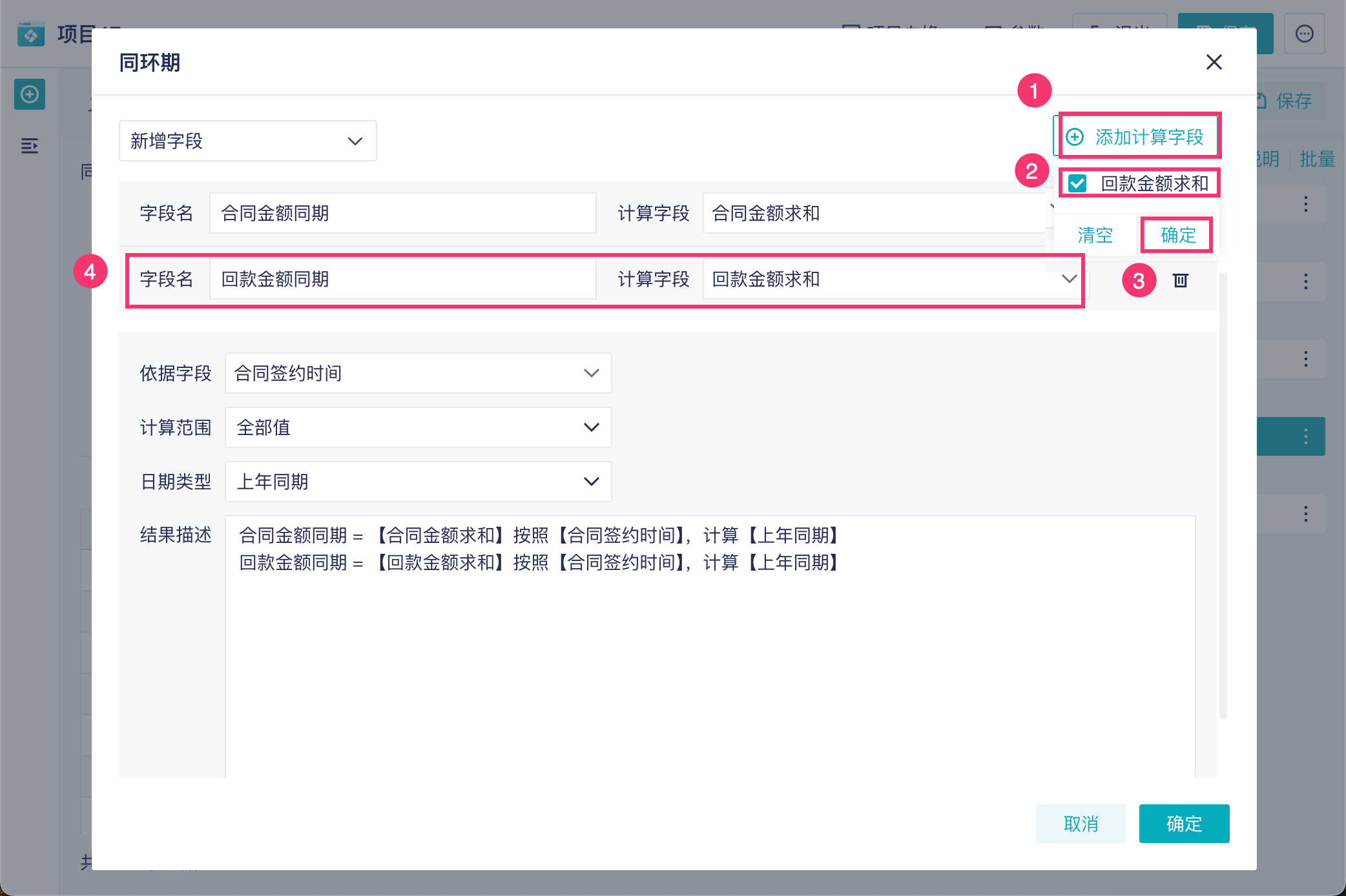Open the 日期类型 上年同期 dropdown
Viewport: 1346px width, 896px height.
[418, 482]
